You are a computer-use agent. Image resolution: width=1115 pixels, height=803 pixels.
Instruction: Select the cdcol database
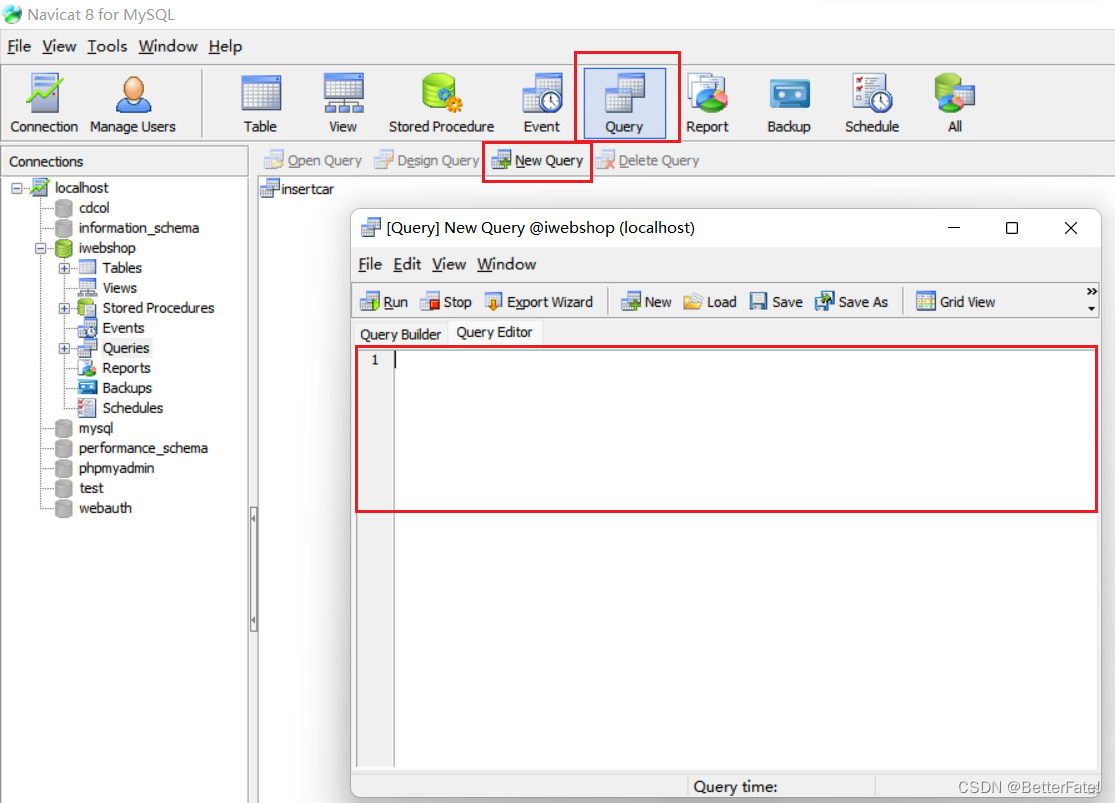82,208
